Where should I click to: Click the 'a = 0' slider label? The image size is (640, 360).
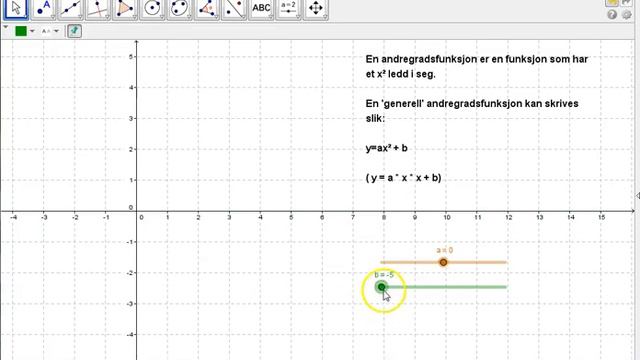coord(444,250)
